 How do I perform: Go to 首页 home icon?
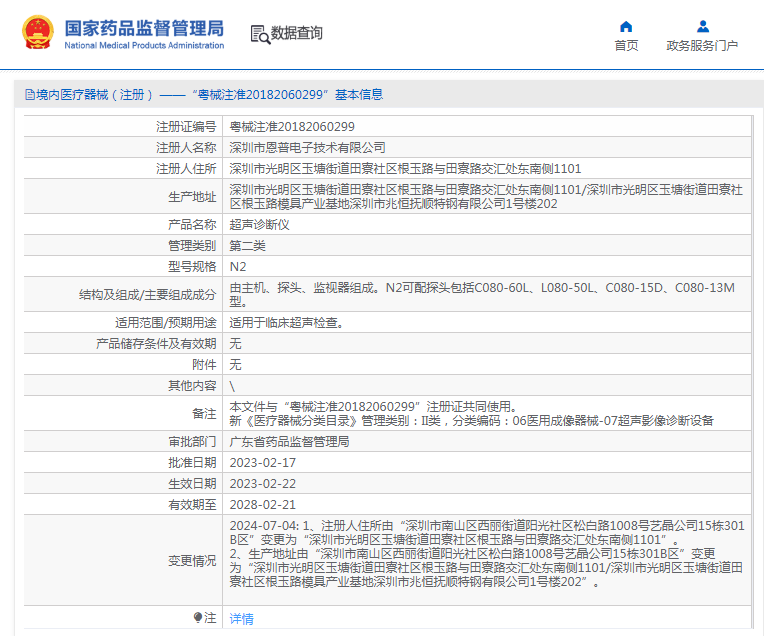(626, 26)
